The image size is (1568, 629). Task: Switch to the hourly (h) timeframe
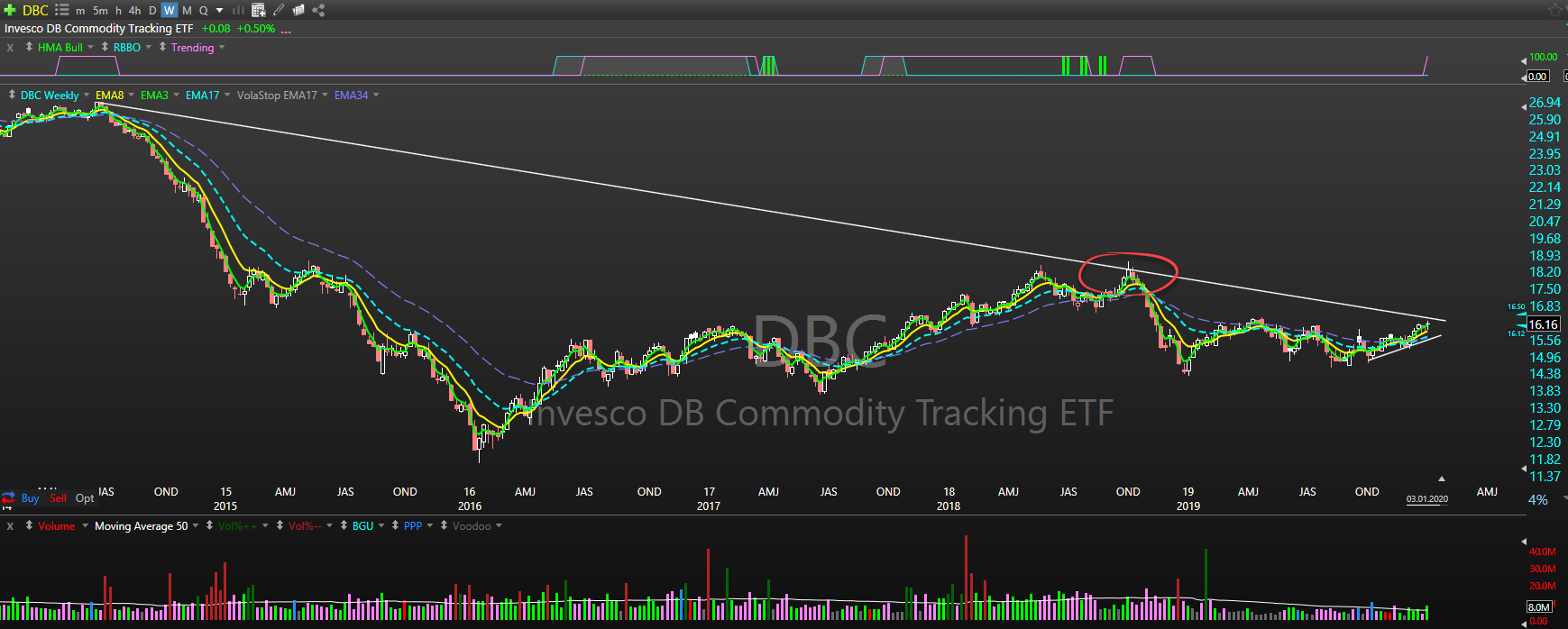pos(118,11)
